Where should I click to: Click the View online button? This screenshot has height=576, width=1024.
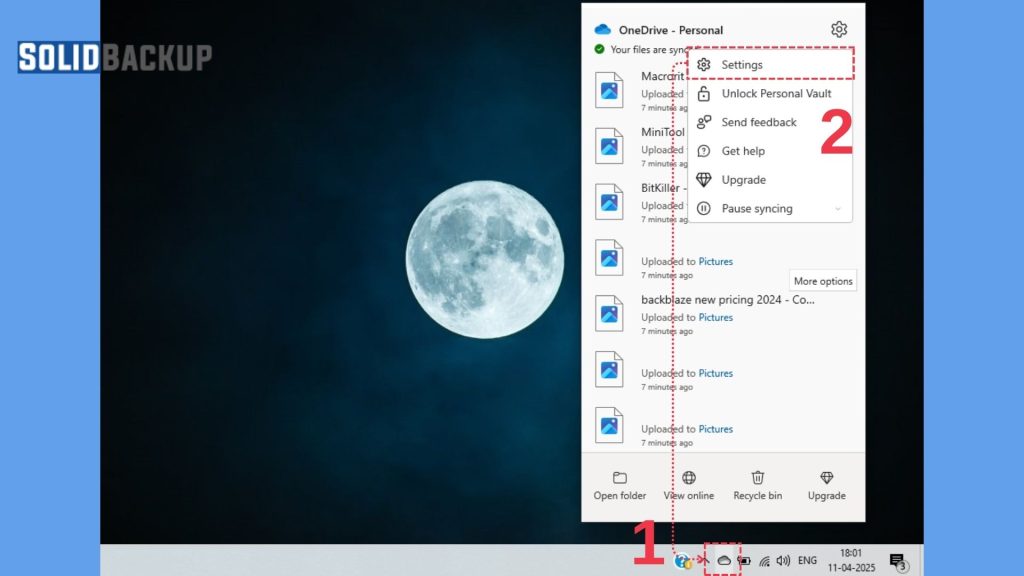688,487
